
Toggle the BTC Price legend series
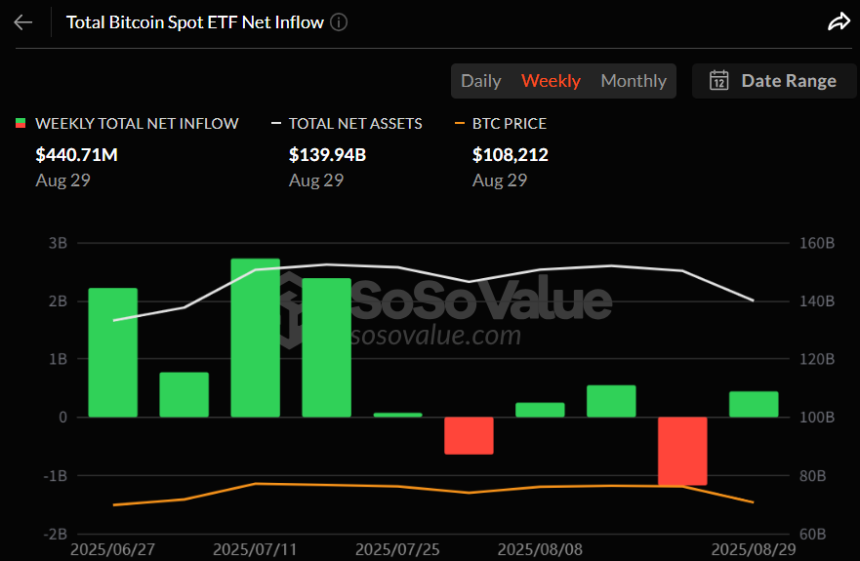510,124
